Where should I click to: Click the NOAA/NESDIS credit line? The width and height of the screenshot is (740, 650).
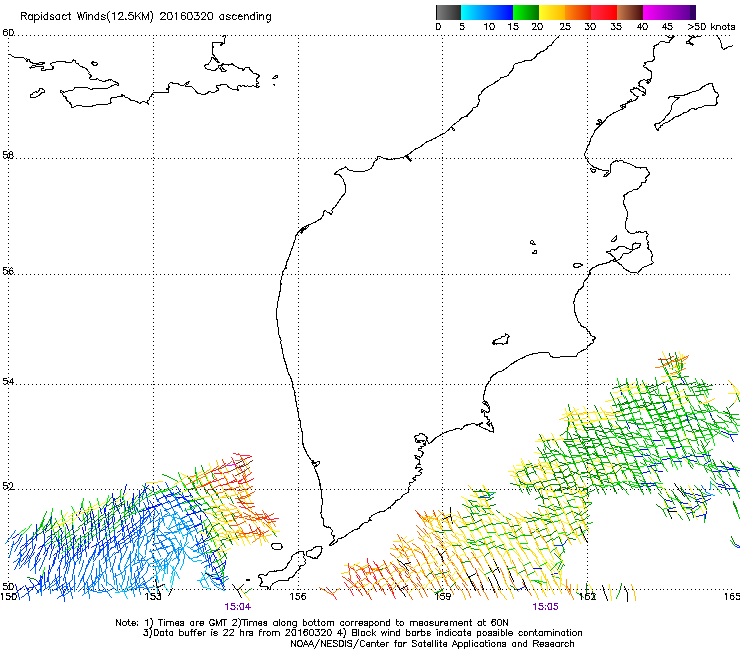point(432,644)
